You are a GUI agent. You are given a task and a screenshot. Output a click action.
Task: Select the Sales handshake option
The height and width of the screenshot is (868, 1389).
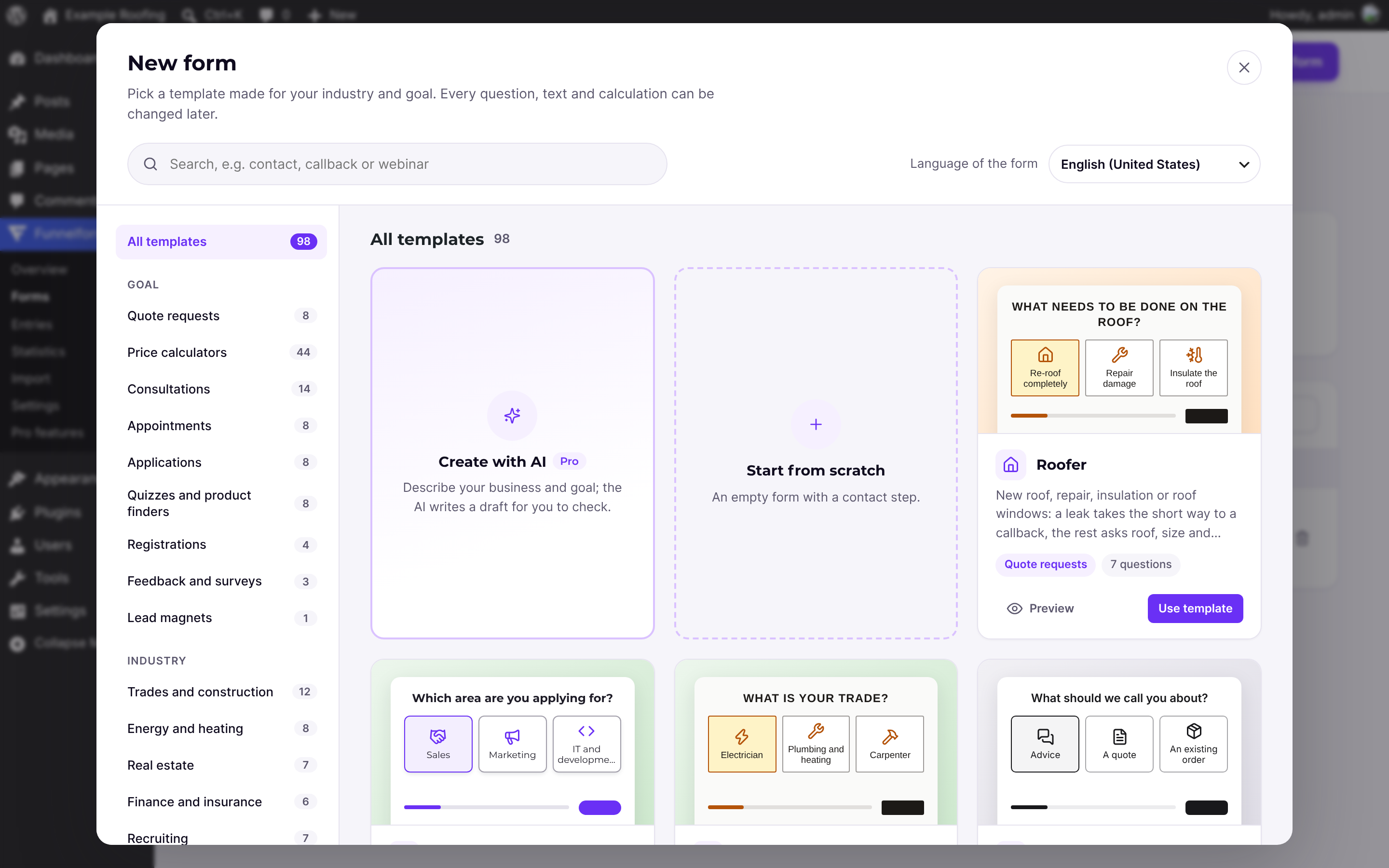click(x=438, y=744)
